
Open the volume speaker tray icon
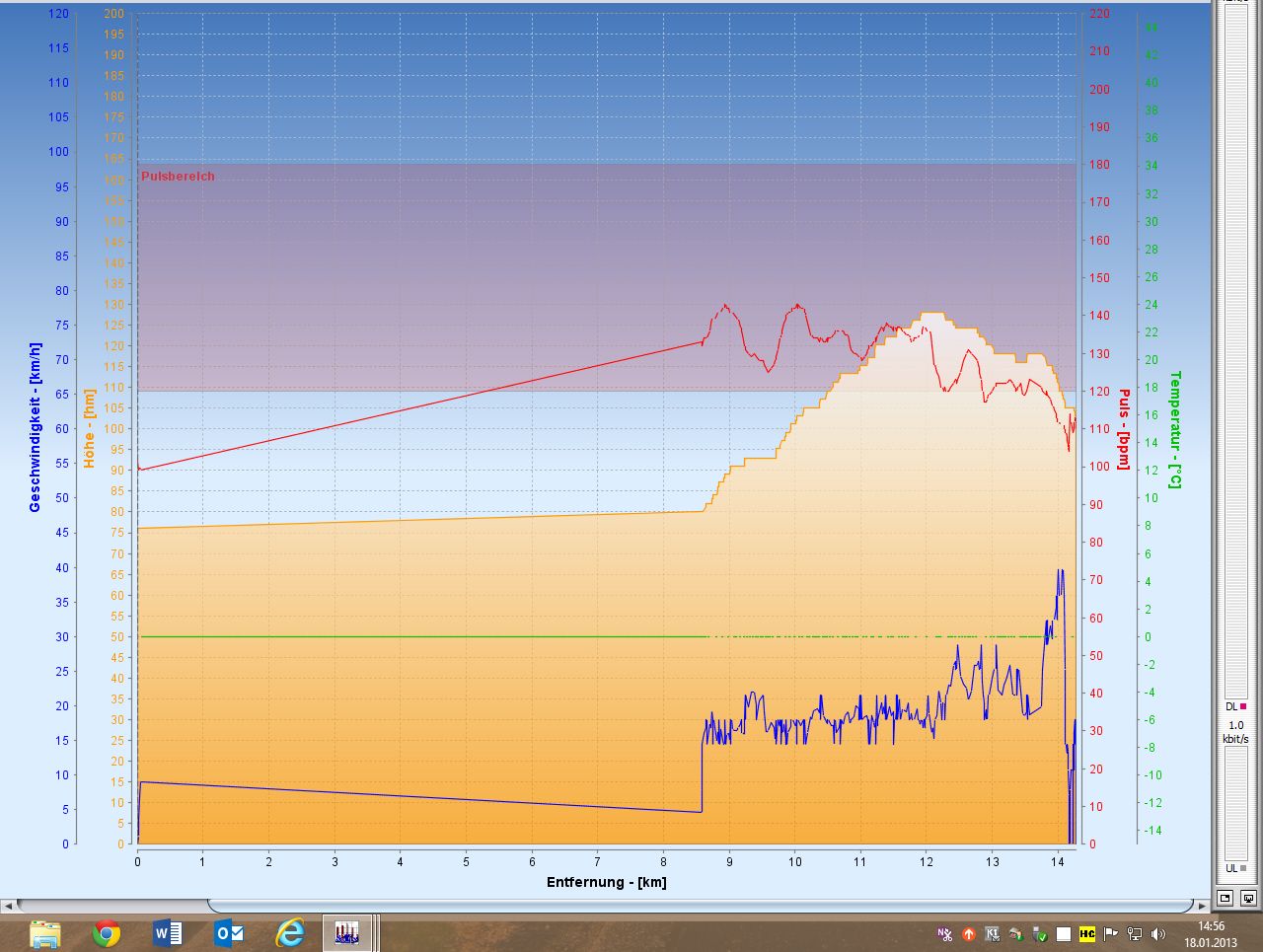click(x=1158, y=933)
